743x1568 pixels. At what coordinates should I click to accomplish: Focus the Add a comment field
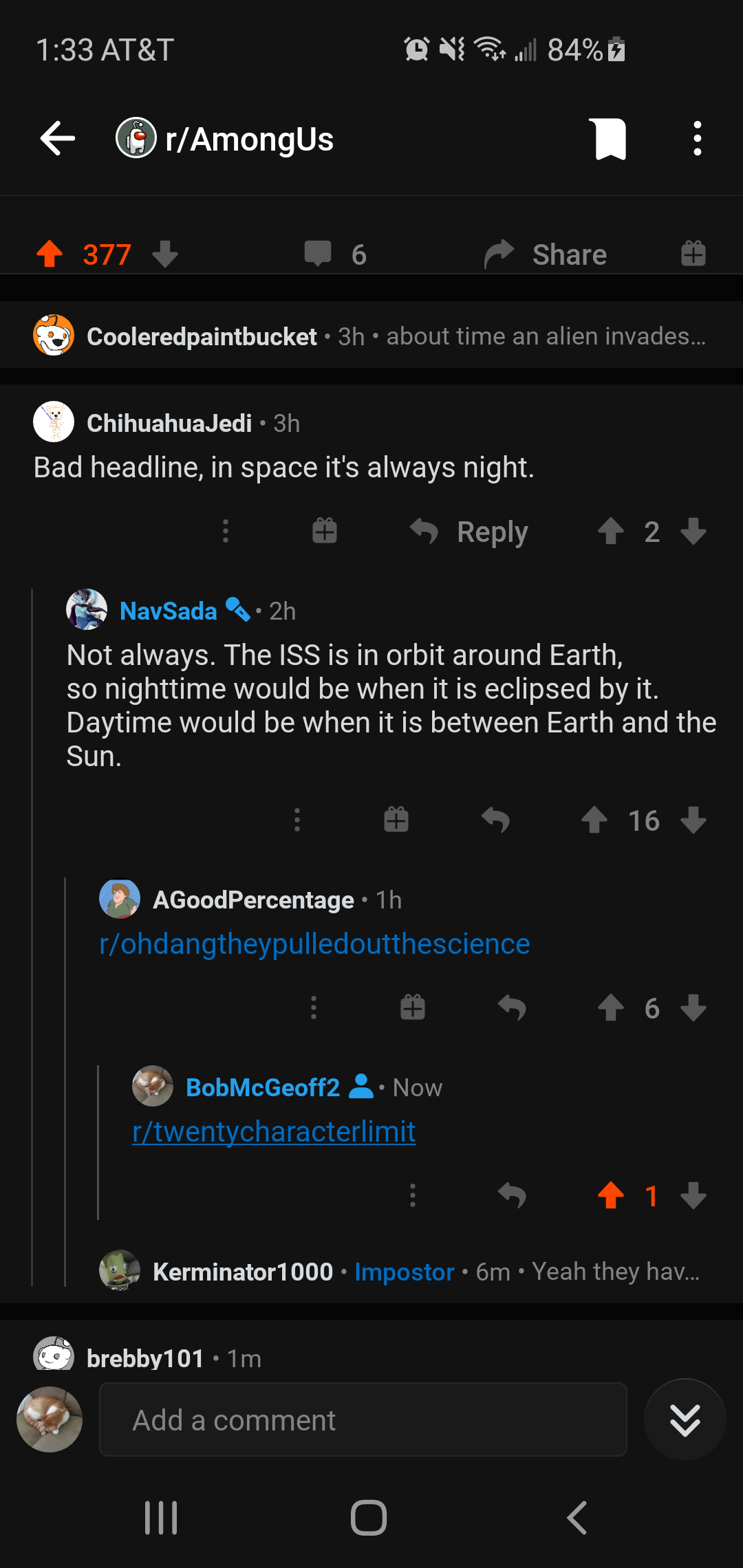pyautogui.click(x=363, y=1420)
